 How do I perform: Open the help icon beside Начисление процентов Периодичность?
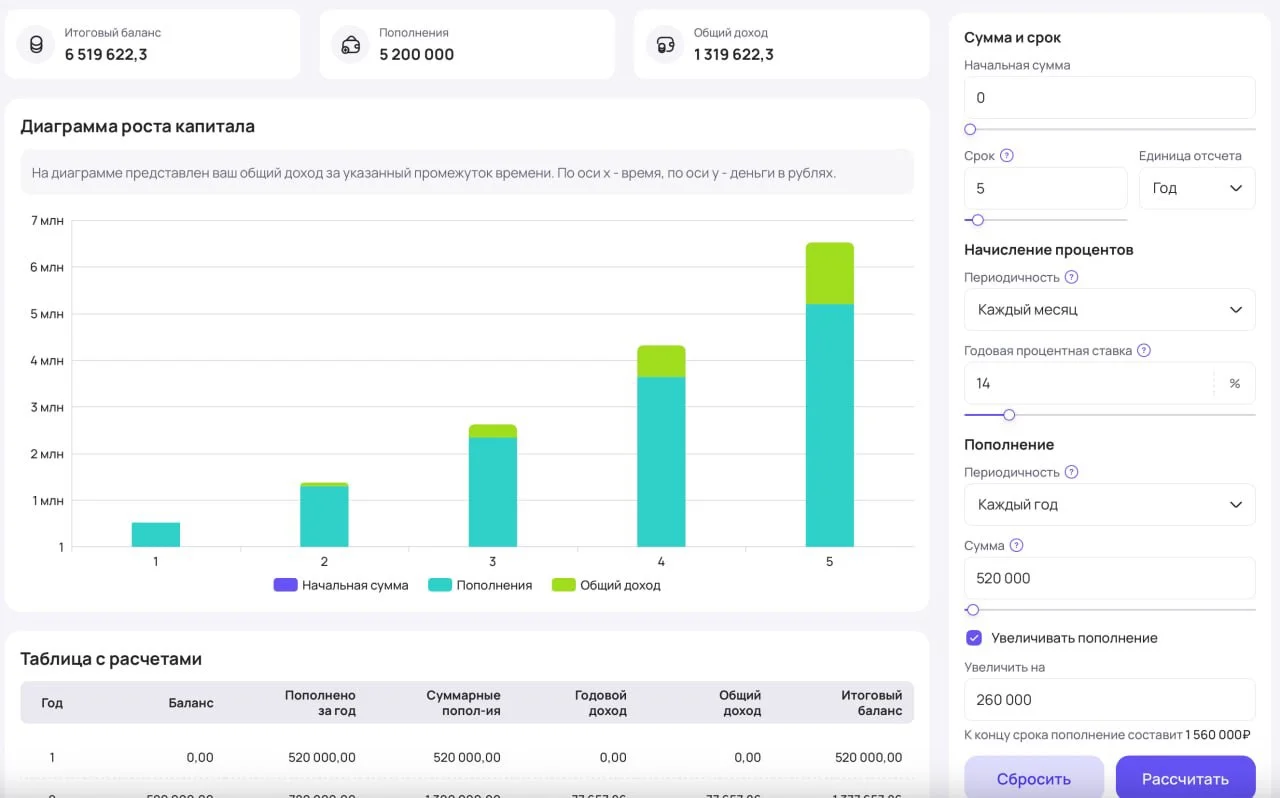point(1071,277)
